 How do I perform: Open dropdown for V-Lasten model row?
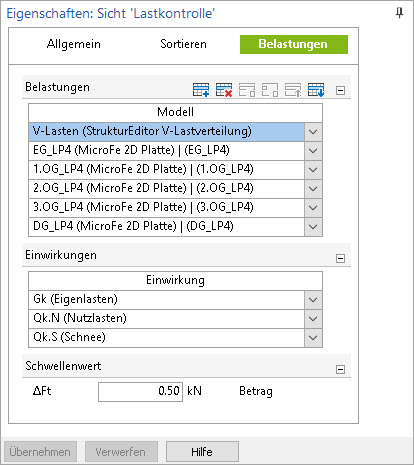(313, 132)
